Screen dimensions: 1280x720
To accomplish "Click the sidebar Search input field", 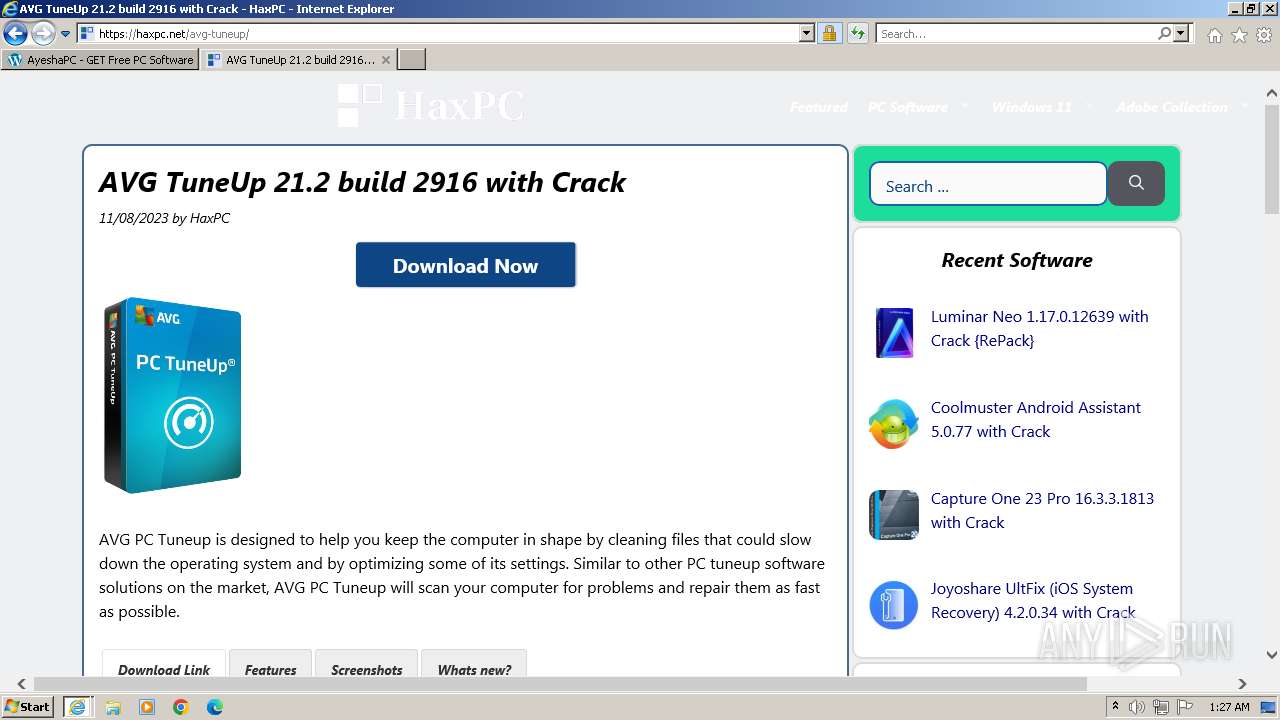I will 988,185.
